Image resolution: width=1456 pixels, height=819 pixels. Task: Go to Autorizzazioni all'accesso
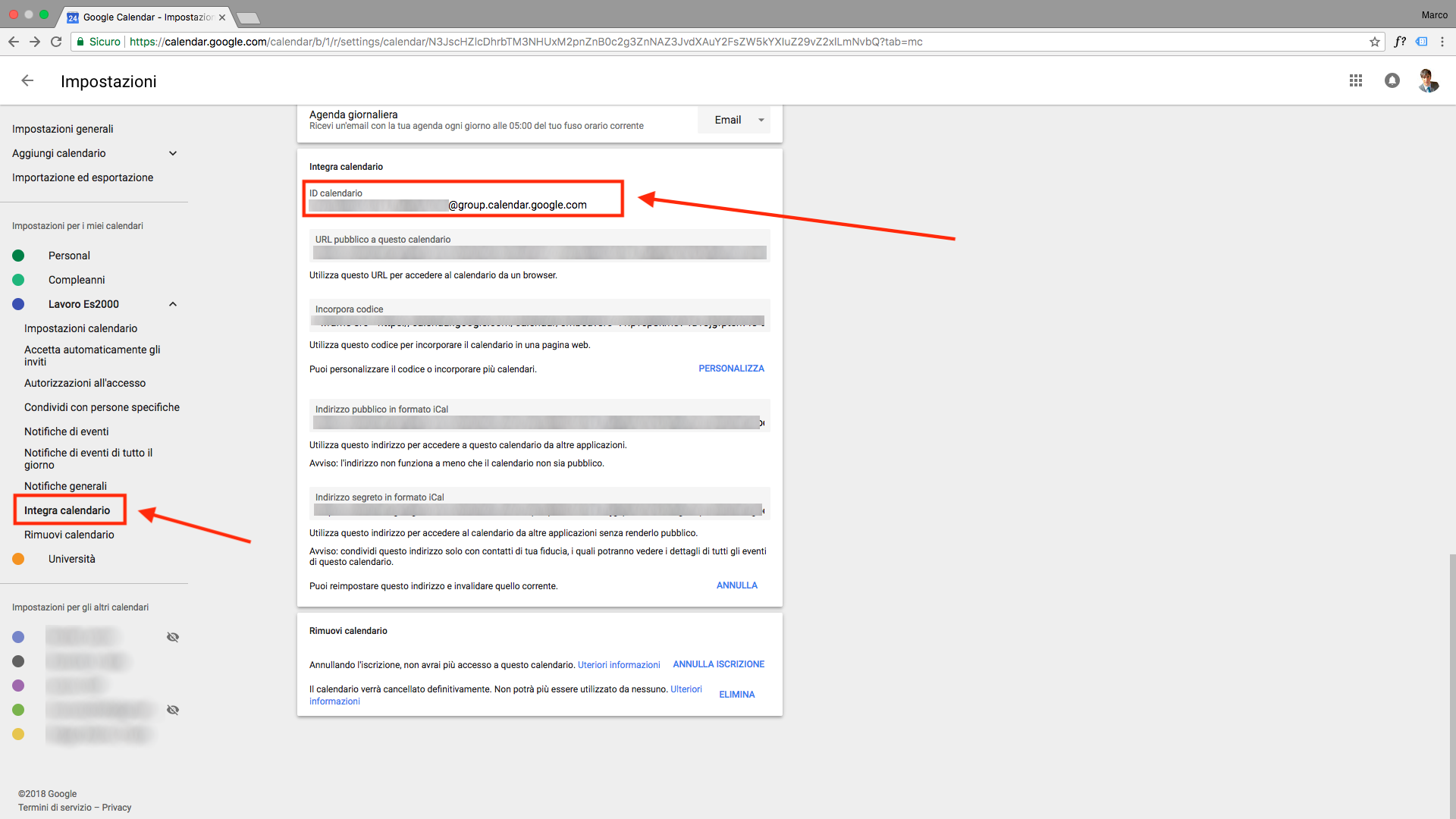[x=85, y=383]
